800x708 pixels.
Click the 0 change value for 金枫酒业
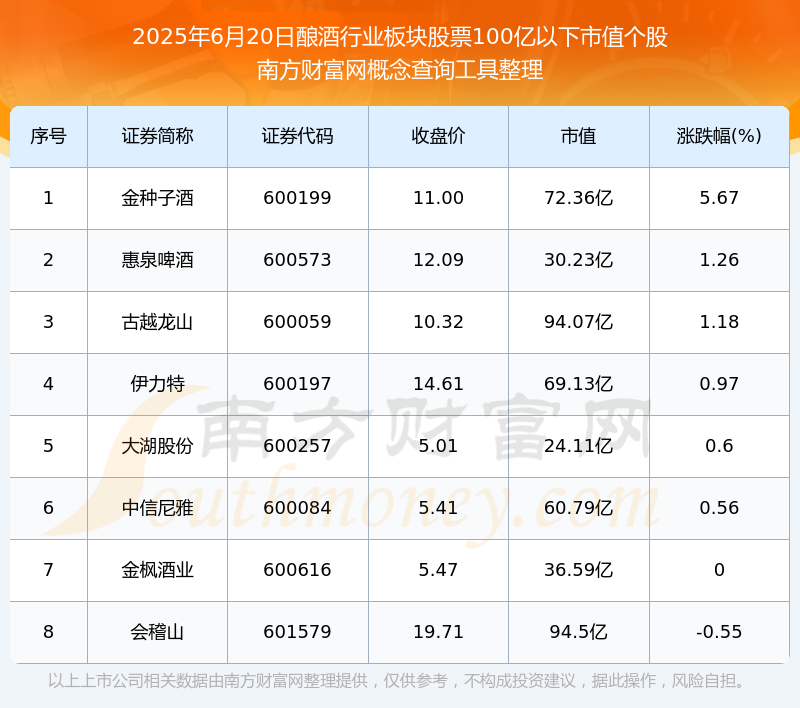[719, 570]
